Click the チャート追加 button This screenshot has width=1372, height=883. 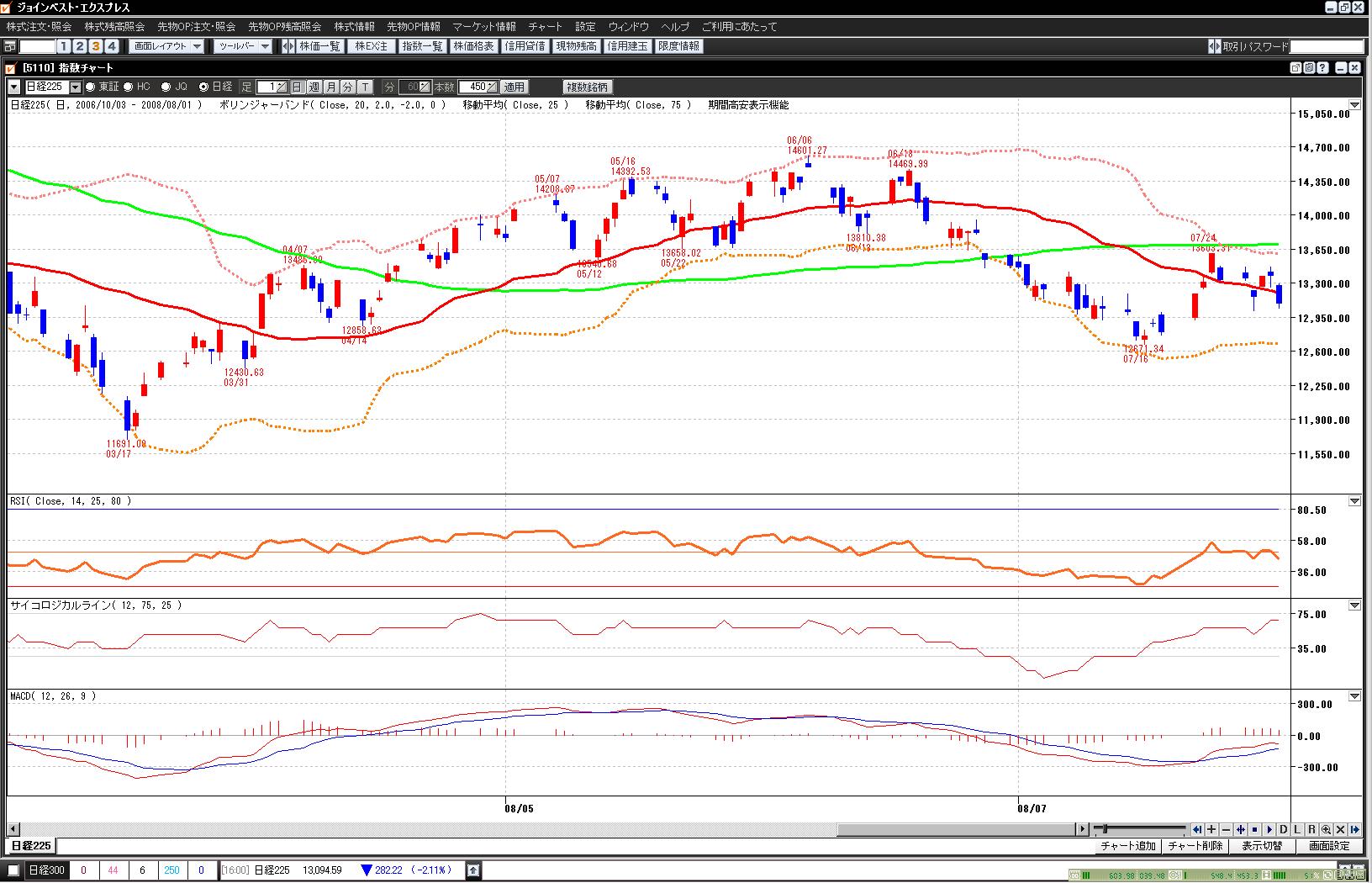1128,846
